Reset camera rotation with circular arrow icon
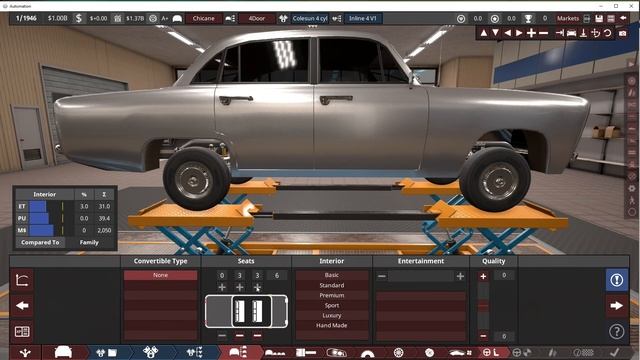The width and height of the screenshot is (640, 360). pyautogui.click(x=608, y=33)
